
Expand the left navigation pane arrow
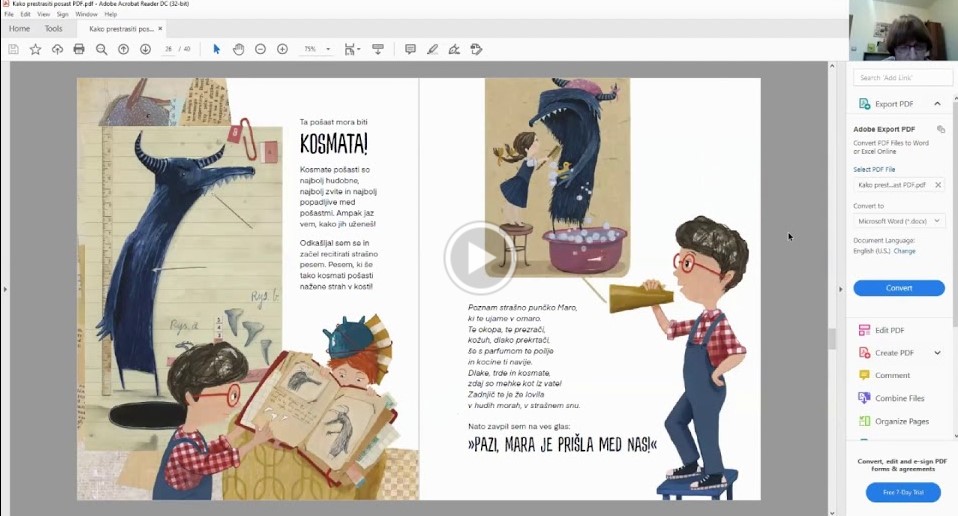(x=5, y=289)
